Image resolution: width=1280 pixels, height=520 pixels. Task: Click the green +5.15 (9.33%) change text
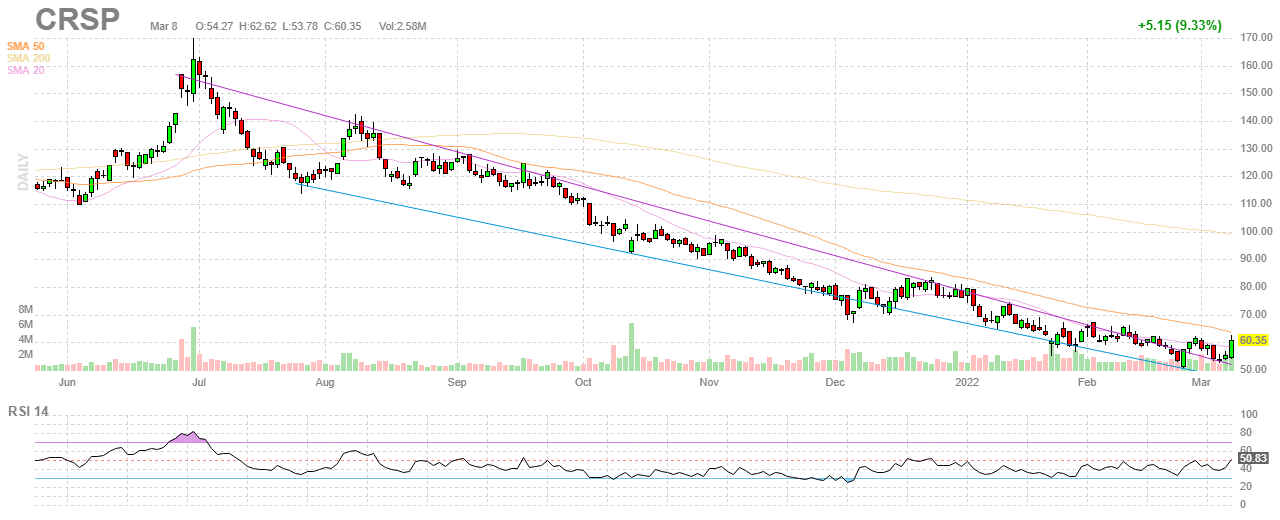pyautogui.click(x=1180, y=25)
